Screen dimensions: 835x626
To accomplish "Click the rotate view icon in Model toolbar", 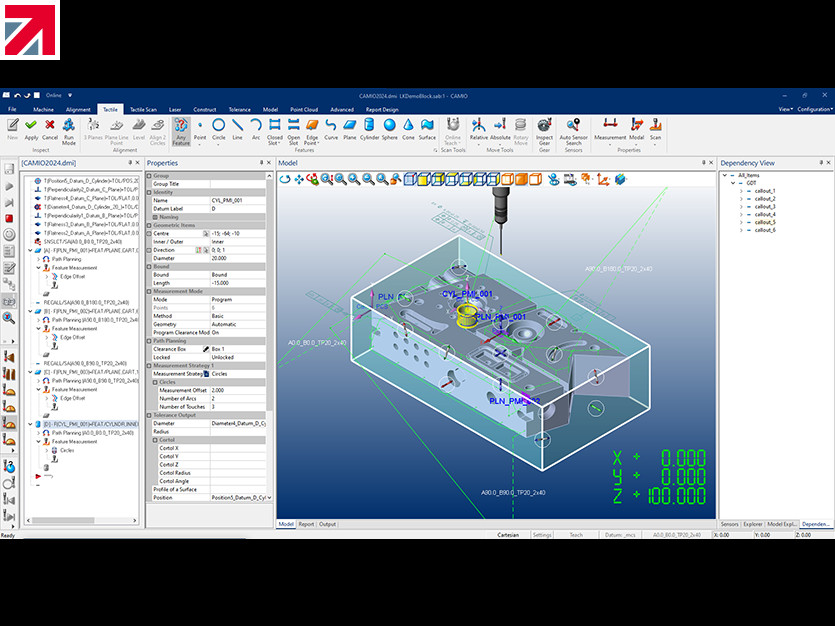I will click(x=285, y=179).
